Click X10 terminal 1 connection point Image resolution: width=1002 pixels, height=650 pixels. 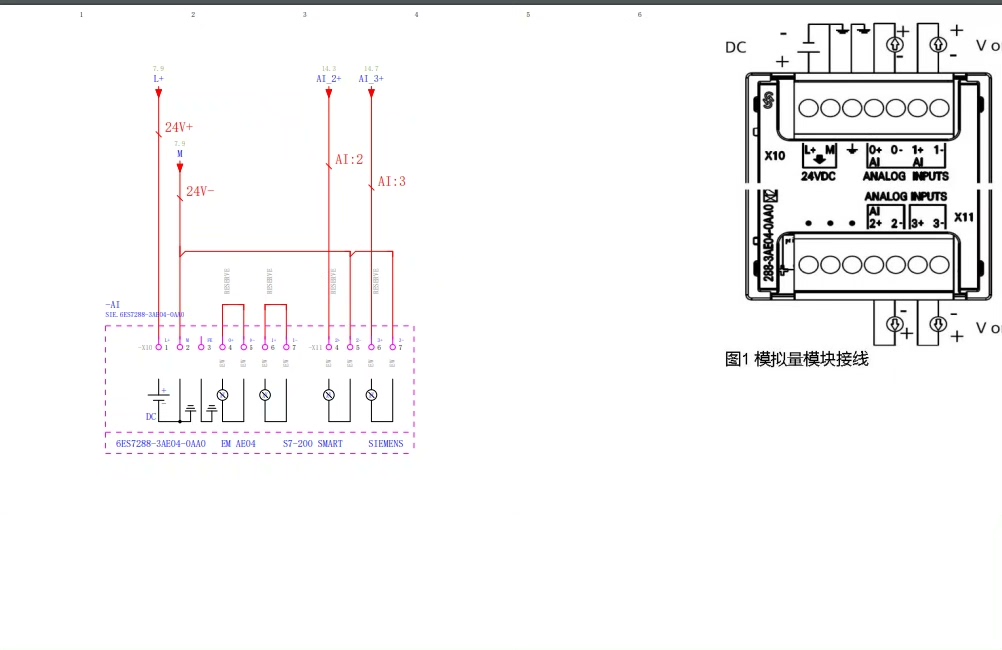[158, 347]
